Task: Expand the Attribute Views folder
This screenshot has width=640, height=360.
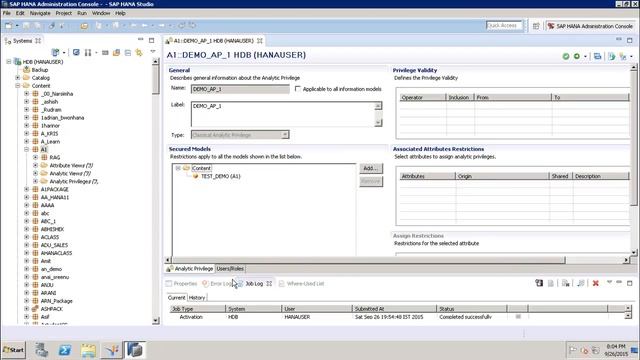Action: (36, 165)
